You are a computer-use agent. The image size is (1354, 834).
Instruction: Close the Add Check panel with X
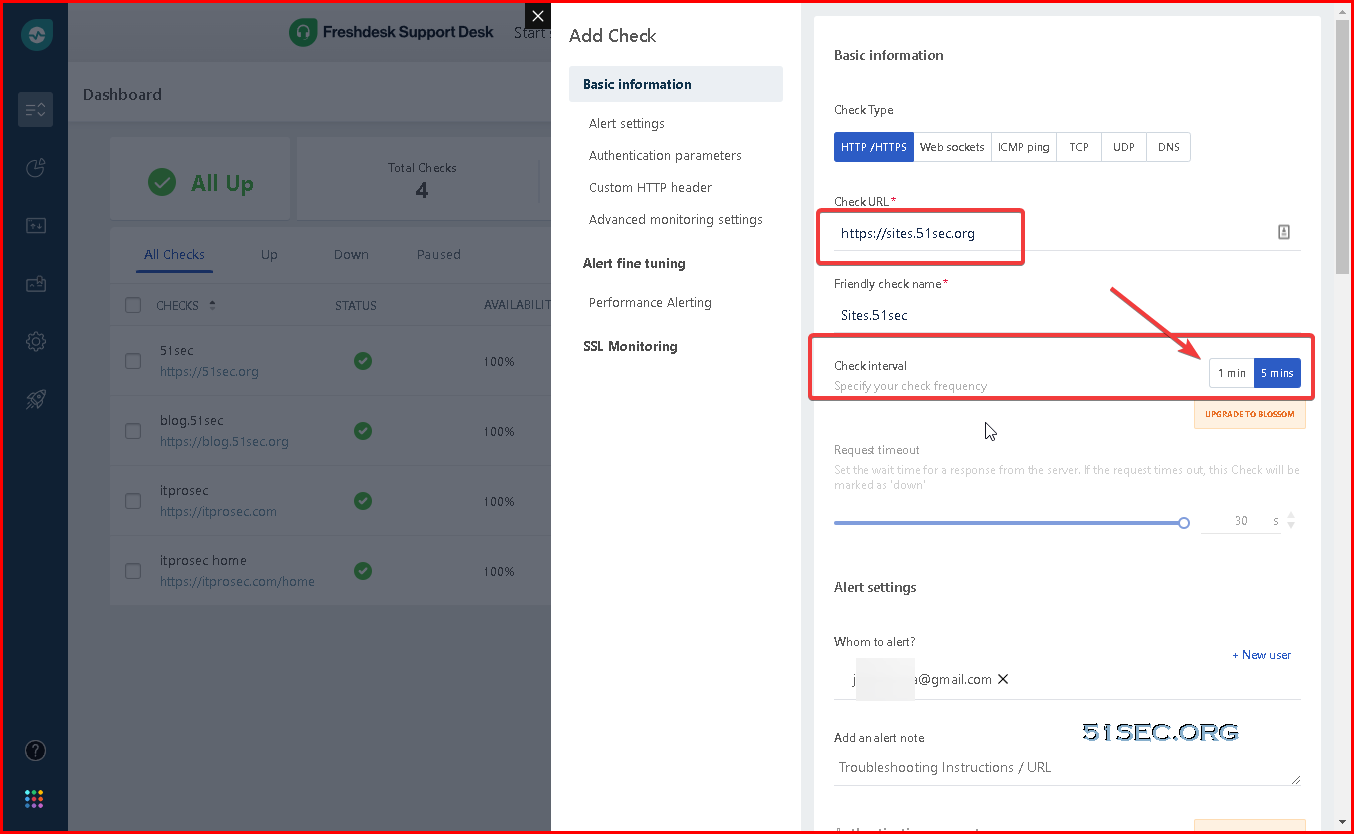coord(538,16)
